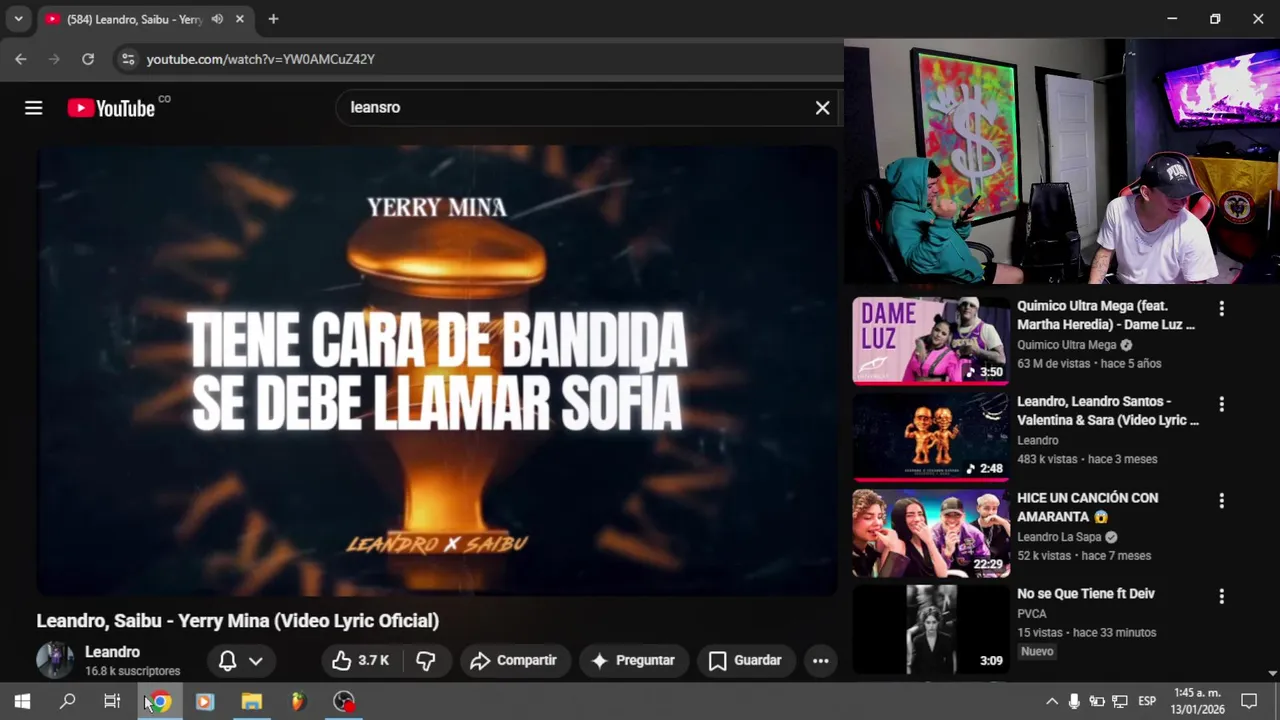The height and width of the screenshot is (720, 1280).
Task: Mute tab via speaker icon
Action: (217, 19)
